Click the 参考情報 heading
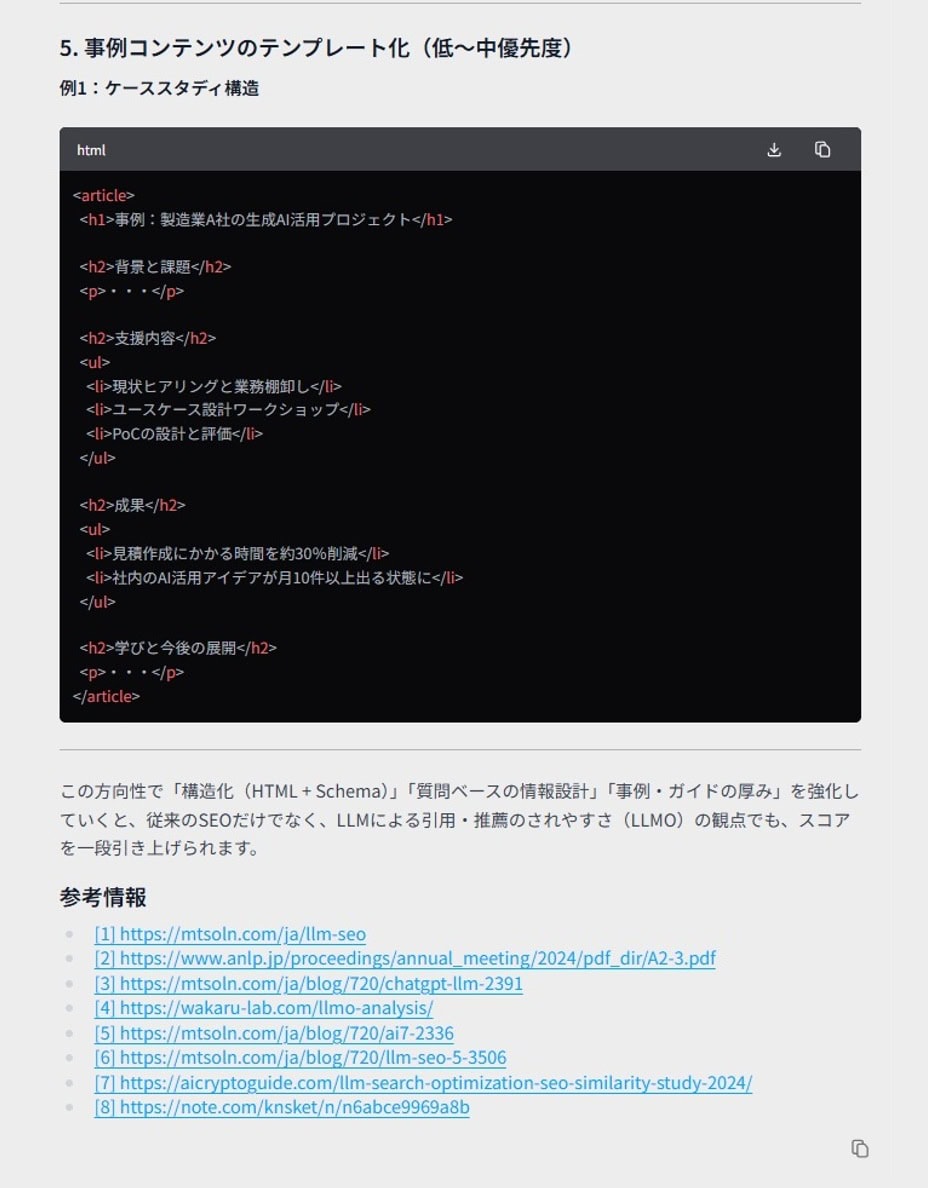 [103, 897]
